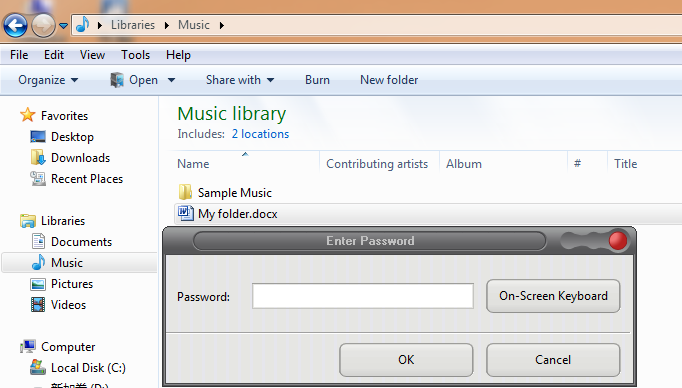Open the Help menu
682x388 pixels.
178,55
